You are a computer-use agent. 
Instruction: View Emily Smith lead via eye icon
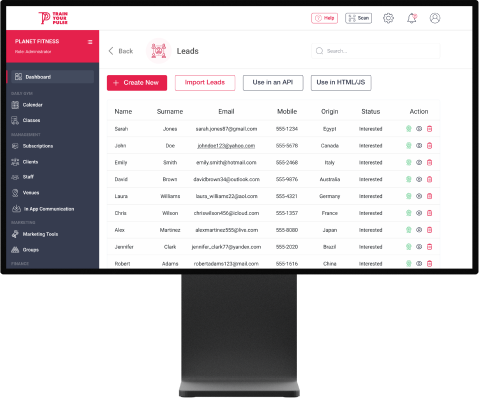(x=419, y=162)
